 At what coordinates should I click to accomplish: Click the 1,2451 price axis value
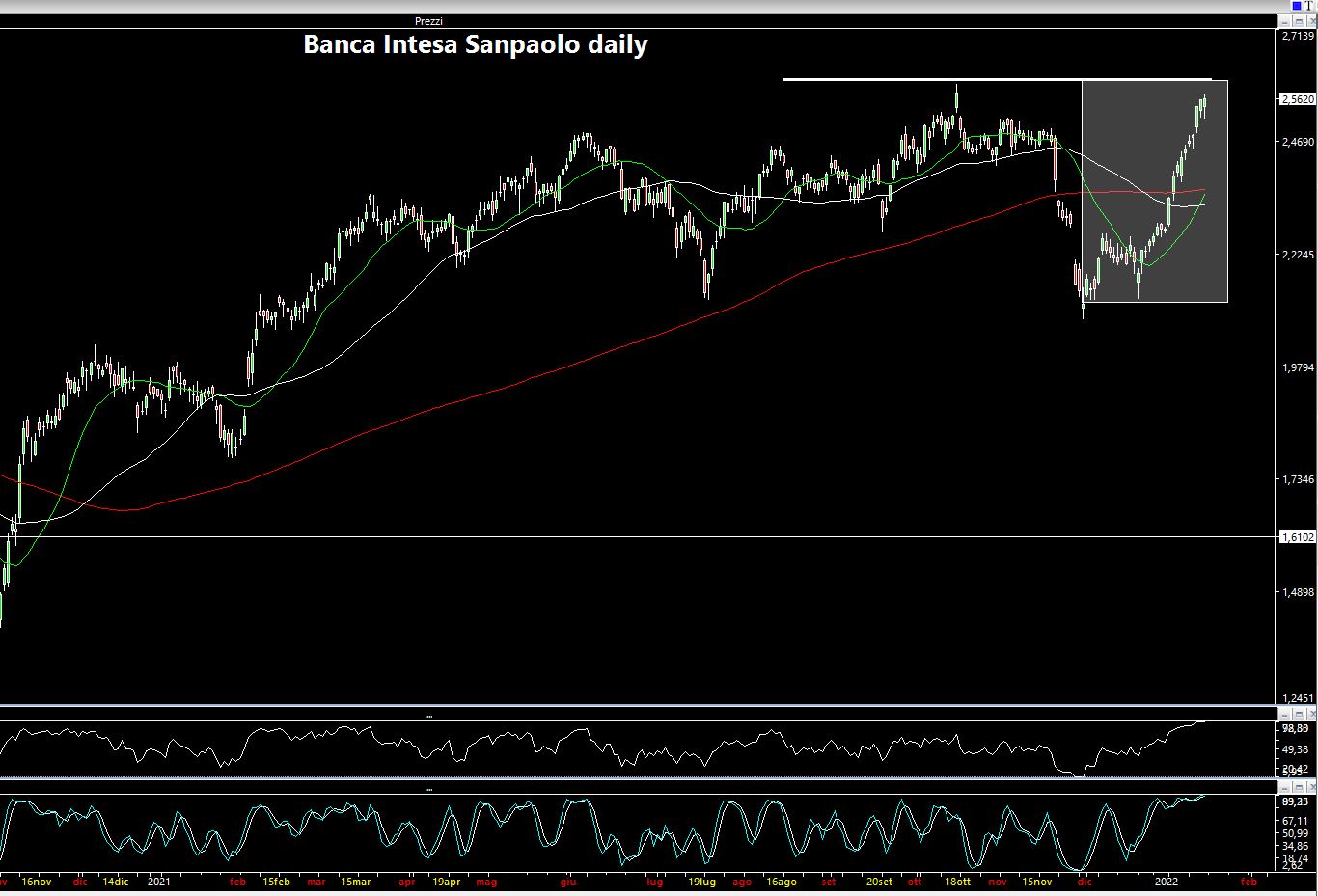[x=1298, y=698]
